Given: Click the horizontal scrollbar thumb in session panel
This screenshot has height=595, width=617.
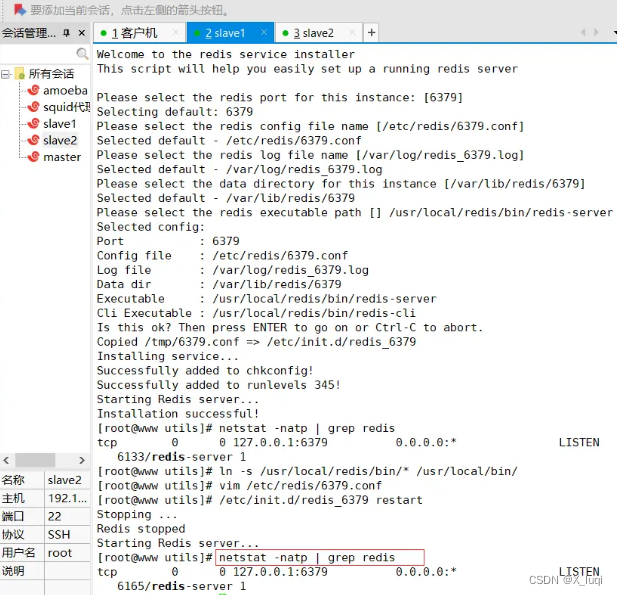Looking at the screenshot, I should 35,460.
